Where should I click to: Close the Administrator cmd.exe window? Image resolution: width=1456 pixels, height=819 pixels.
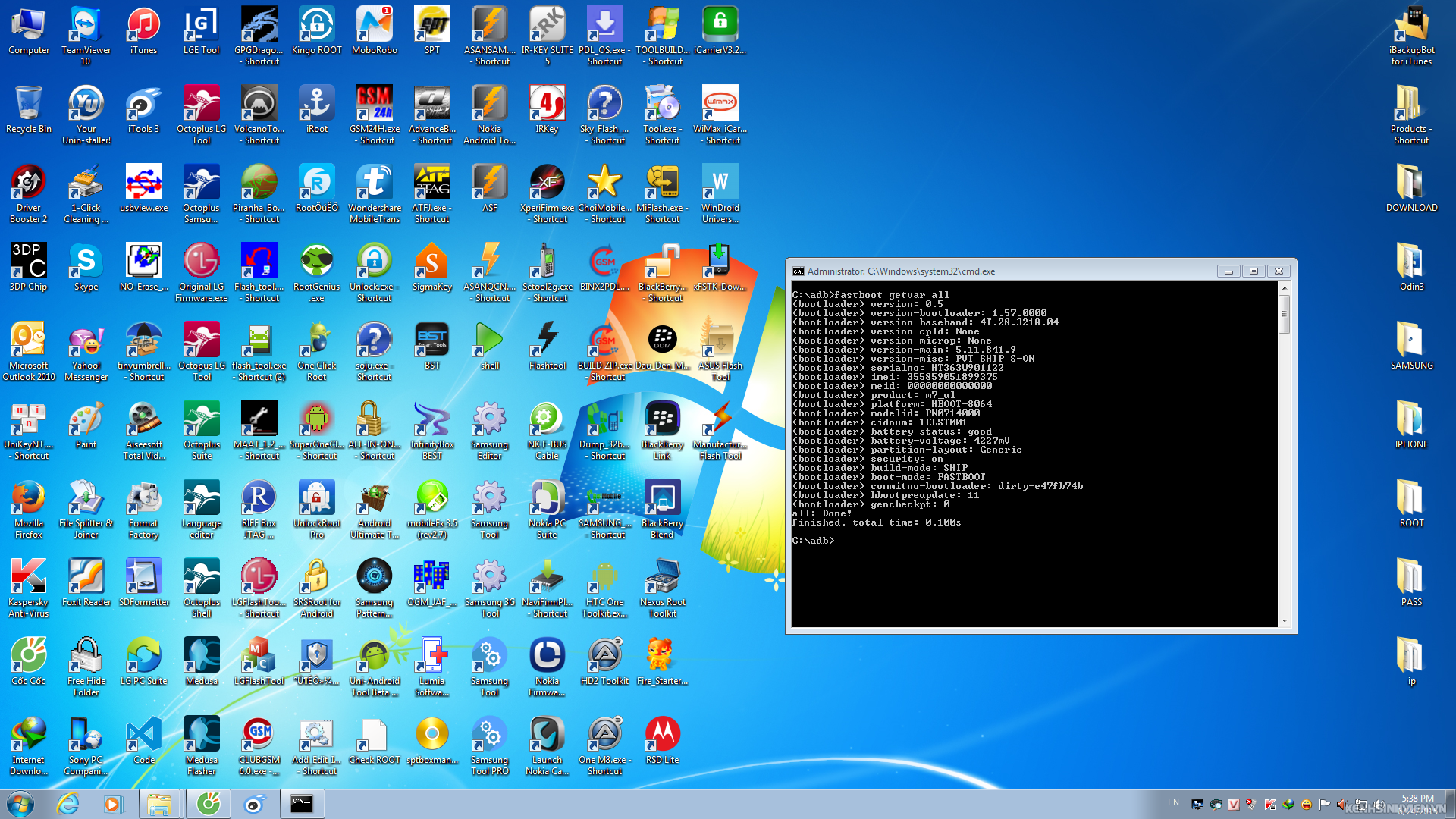[1279, 271]
